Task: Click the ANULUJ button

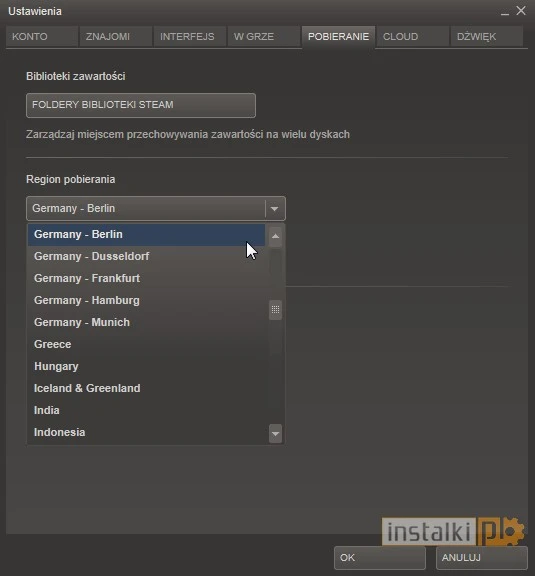Action: pos(482,558)
